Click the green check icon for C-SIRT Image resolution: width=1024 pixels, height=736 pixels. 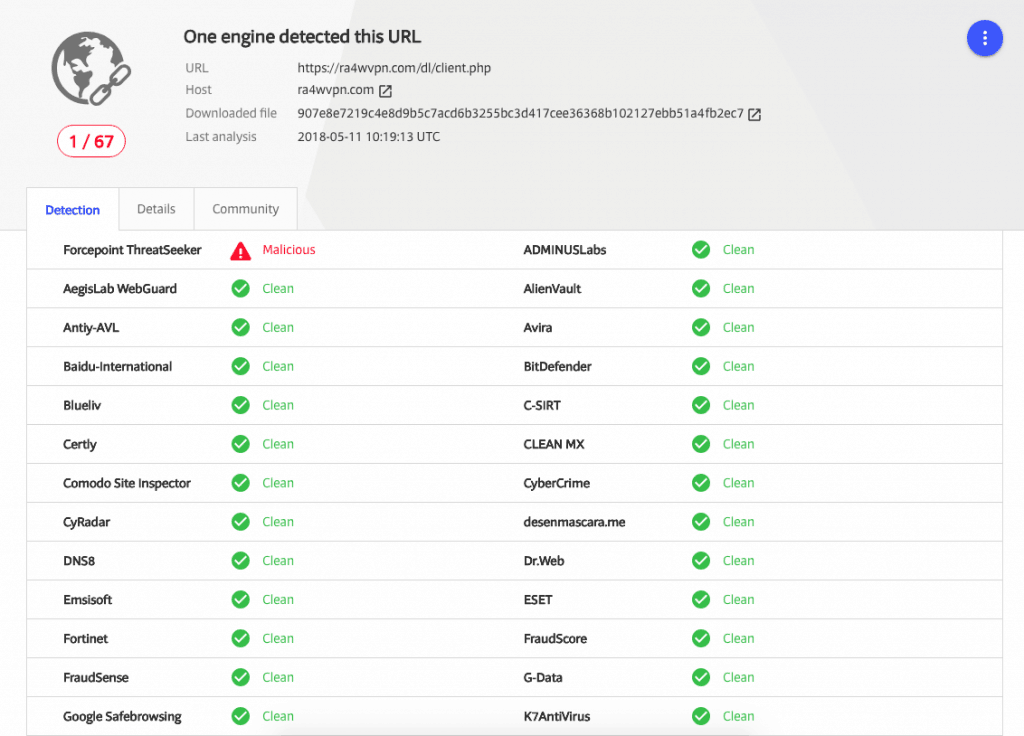click(x=701, y=405)
